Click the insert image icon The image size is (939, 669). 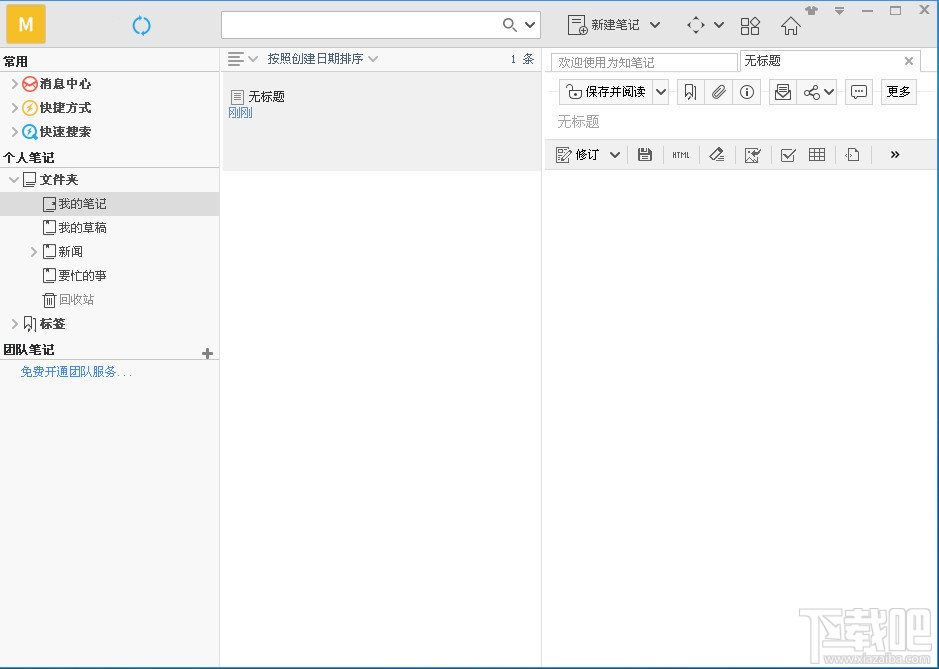coord(753,155)
